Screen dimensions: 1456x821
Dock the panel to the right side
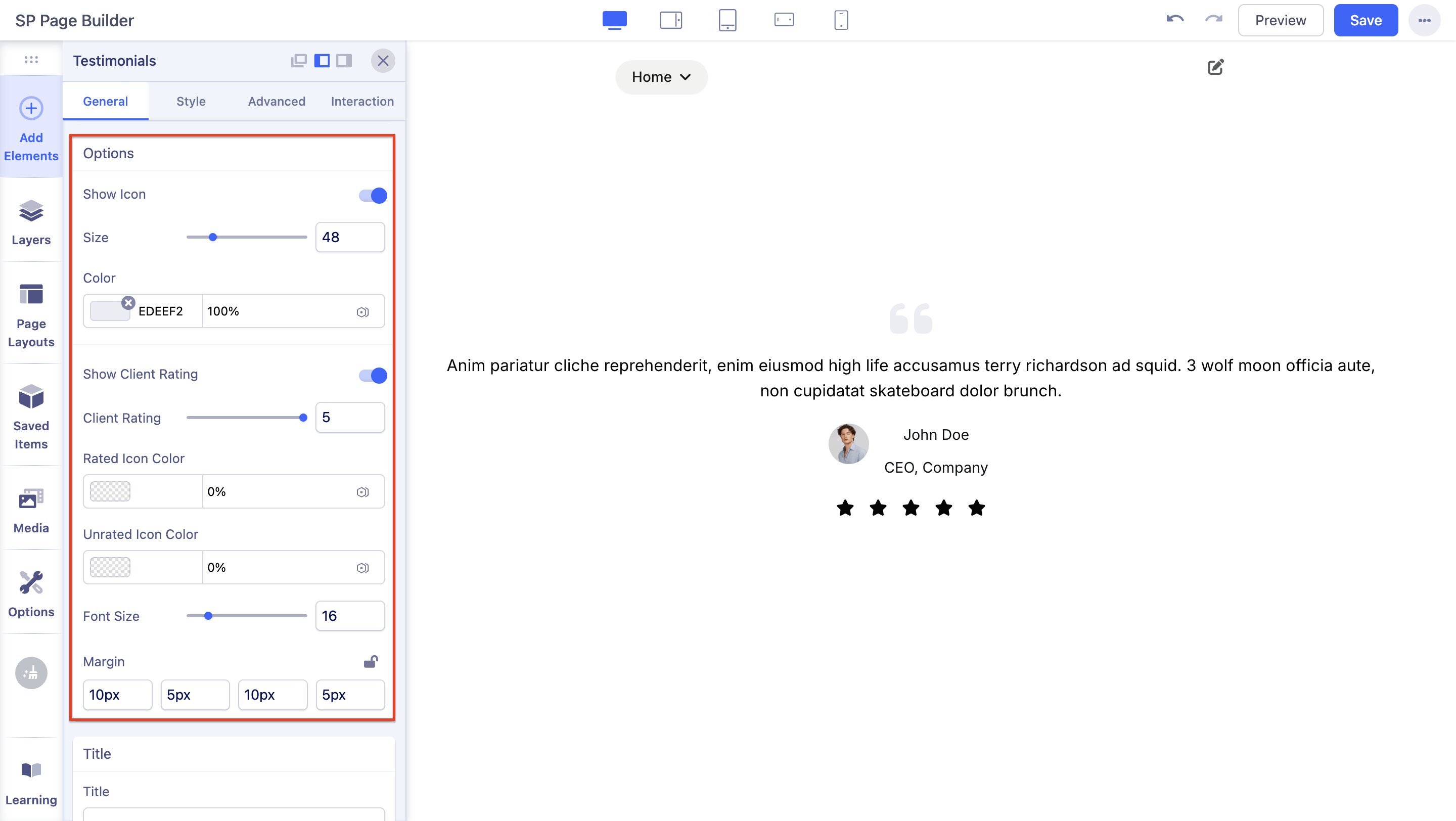(344, 61)
